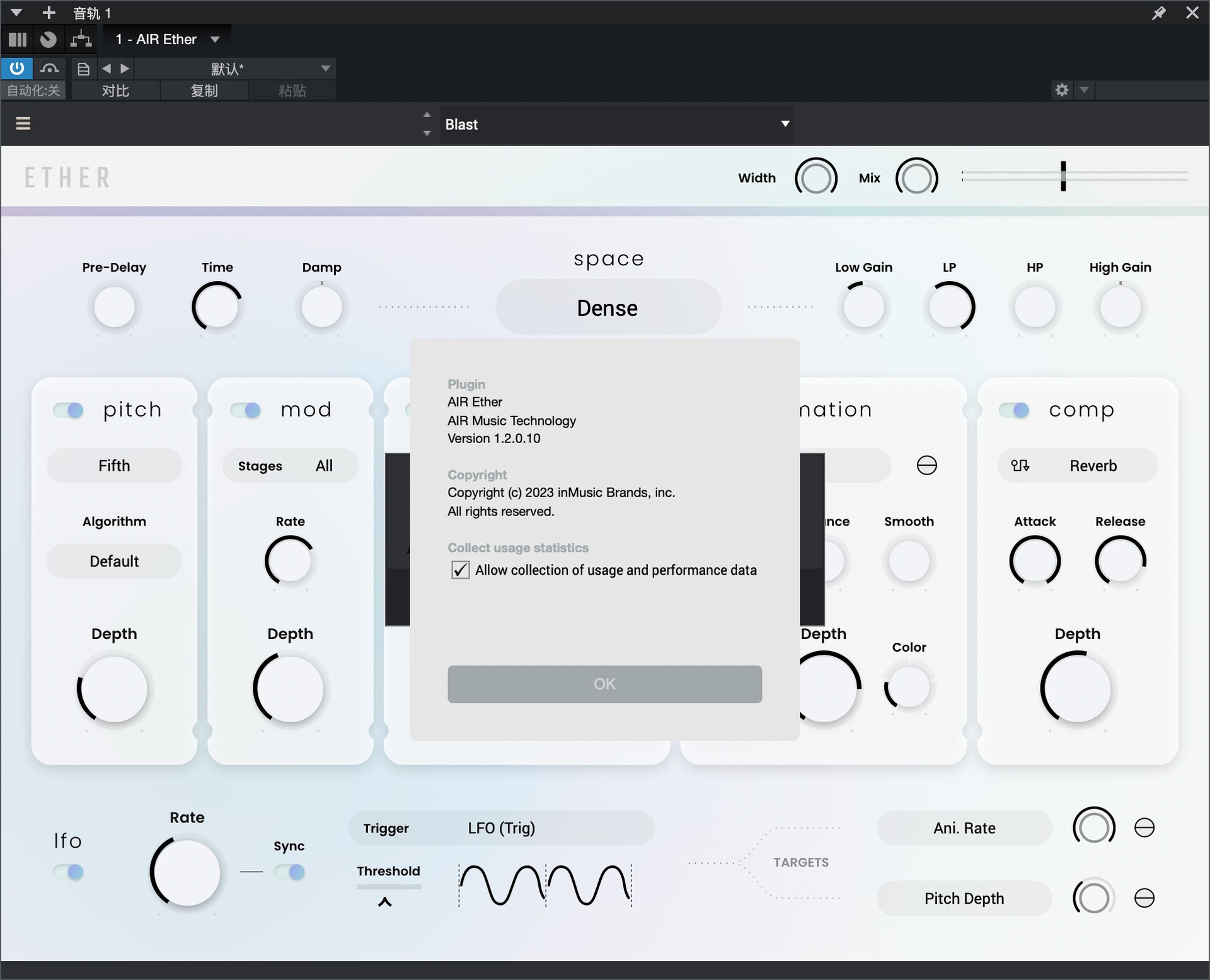Open the 默认 preset dropdown

(325, 69)
